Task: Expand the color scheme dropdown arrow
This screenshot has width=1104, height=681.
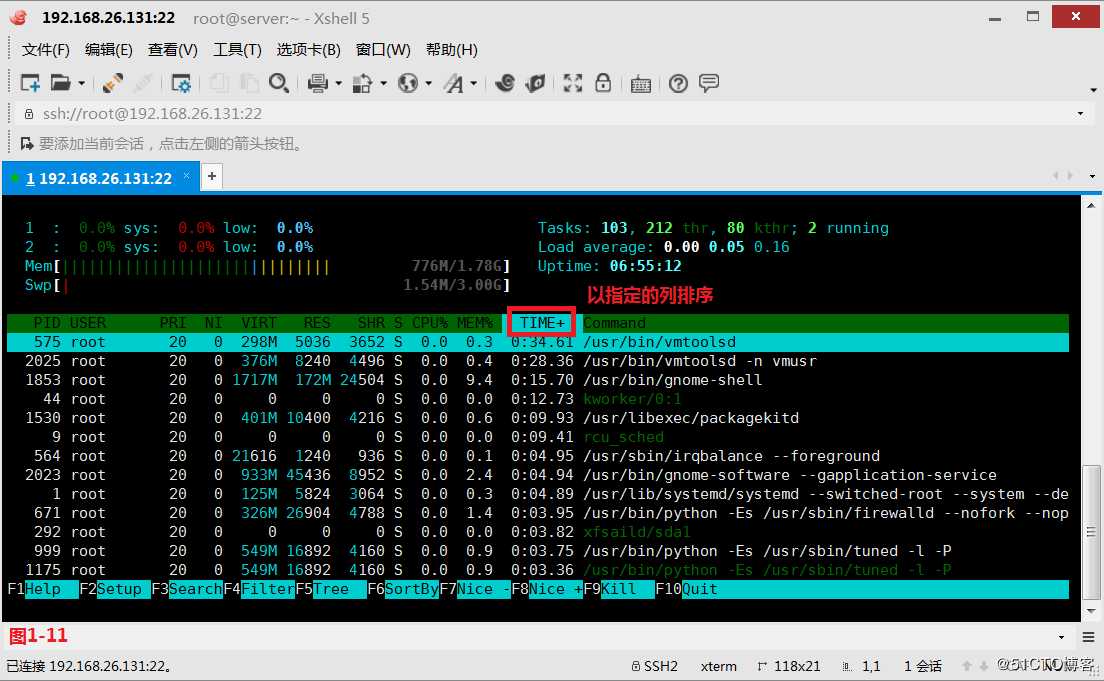Action: coord(384,83)
